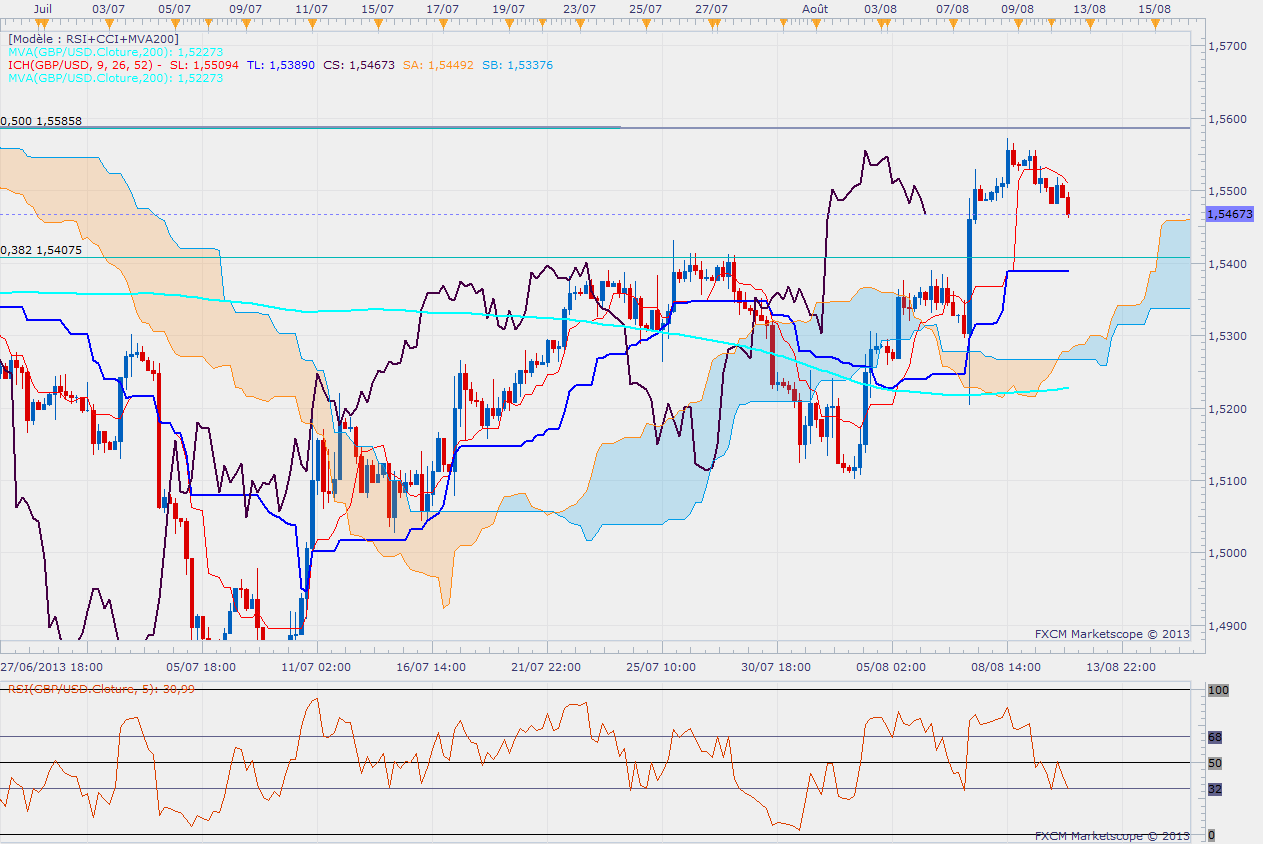Screen dimensions: 1263x844
Task: Click the orange marker under the Juil label
Action: coord(42,23)
